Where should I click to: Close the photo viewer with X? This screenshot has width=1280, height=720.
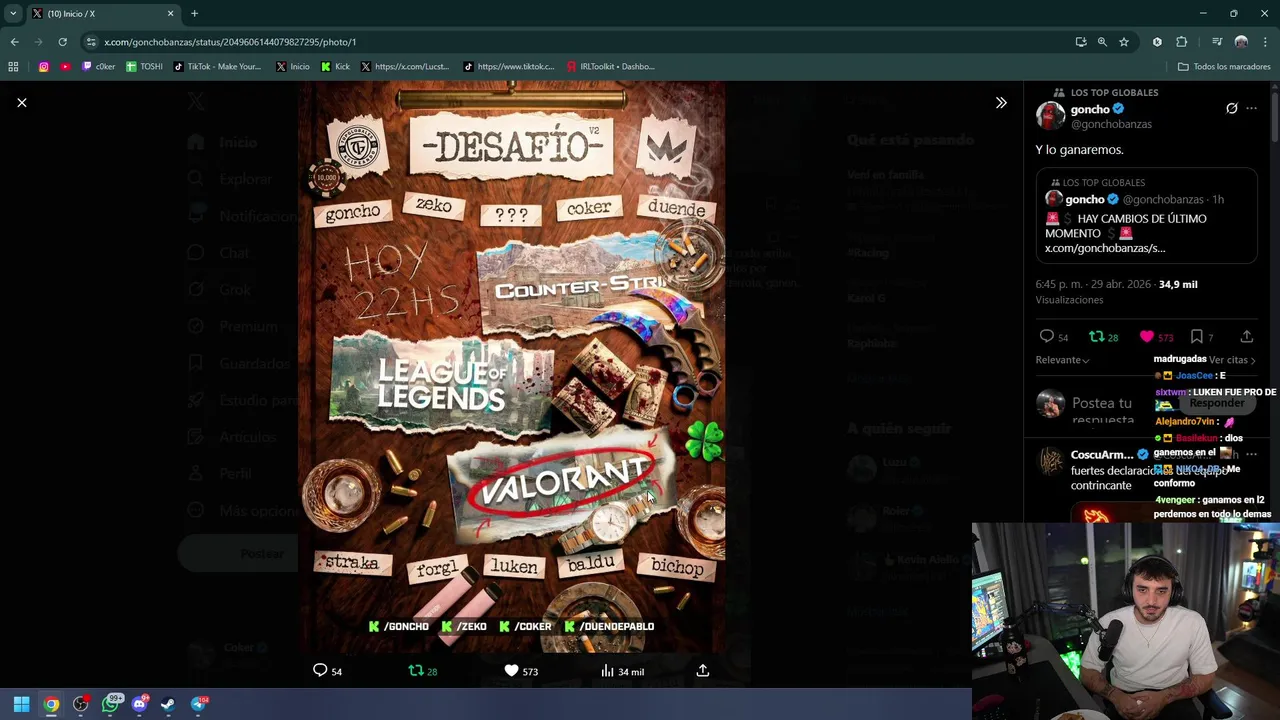tap(22, 102)
